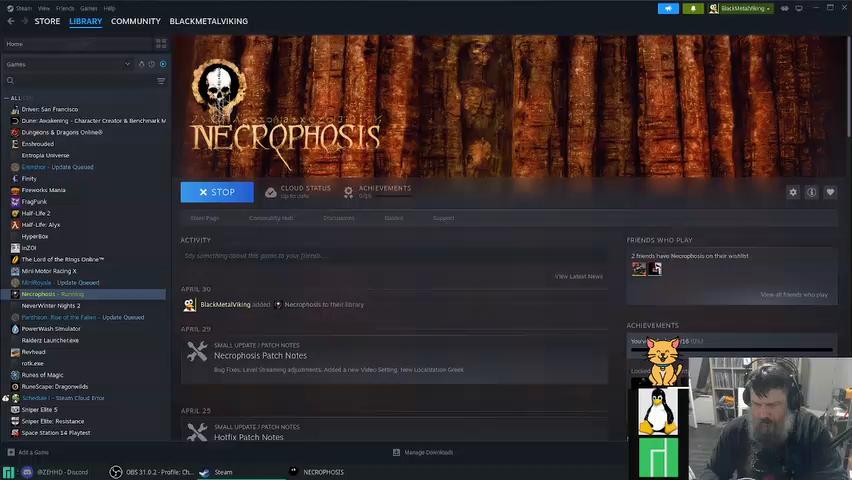Click the Cloud Status icon

pos(271,192)
